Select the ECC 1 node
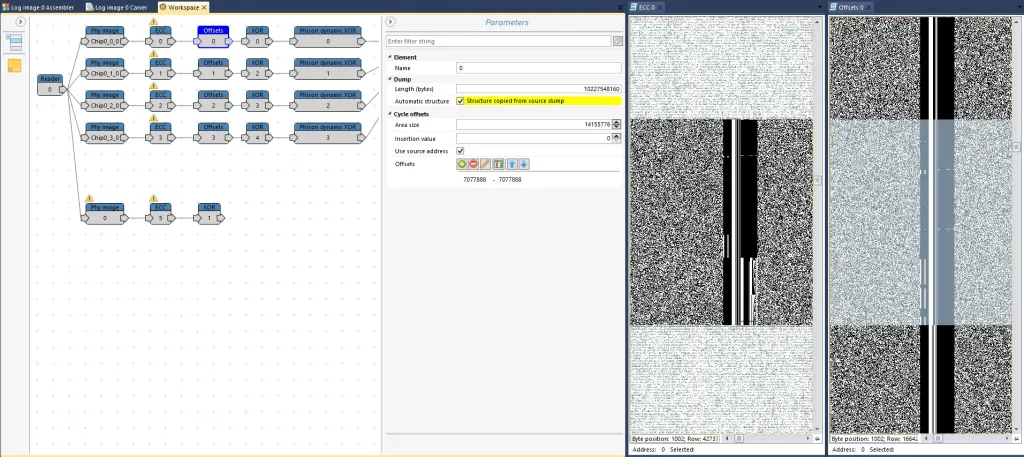Screen dimensions: 1024x457 (160, 69)
